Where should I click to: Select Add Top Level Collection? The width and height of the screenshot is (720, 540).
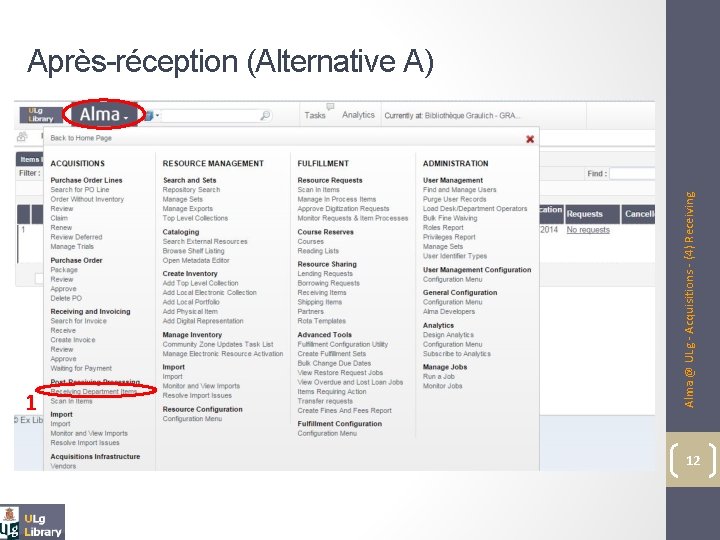pyautogui.click(x=200, y=283)
